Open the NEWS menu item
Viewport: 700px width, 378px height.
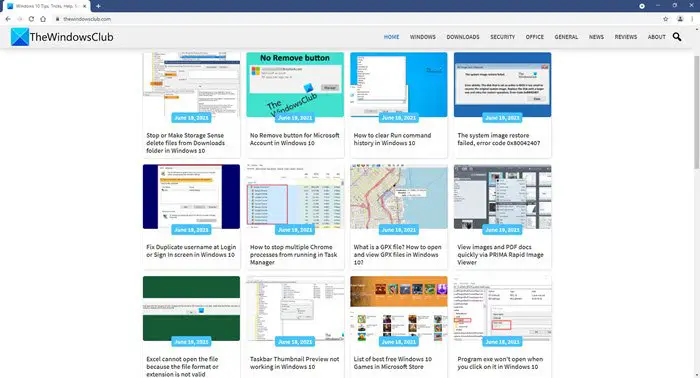point(596,37)
